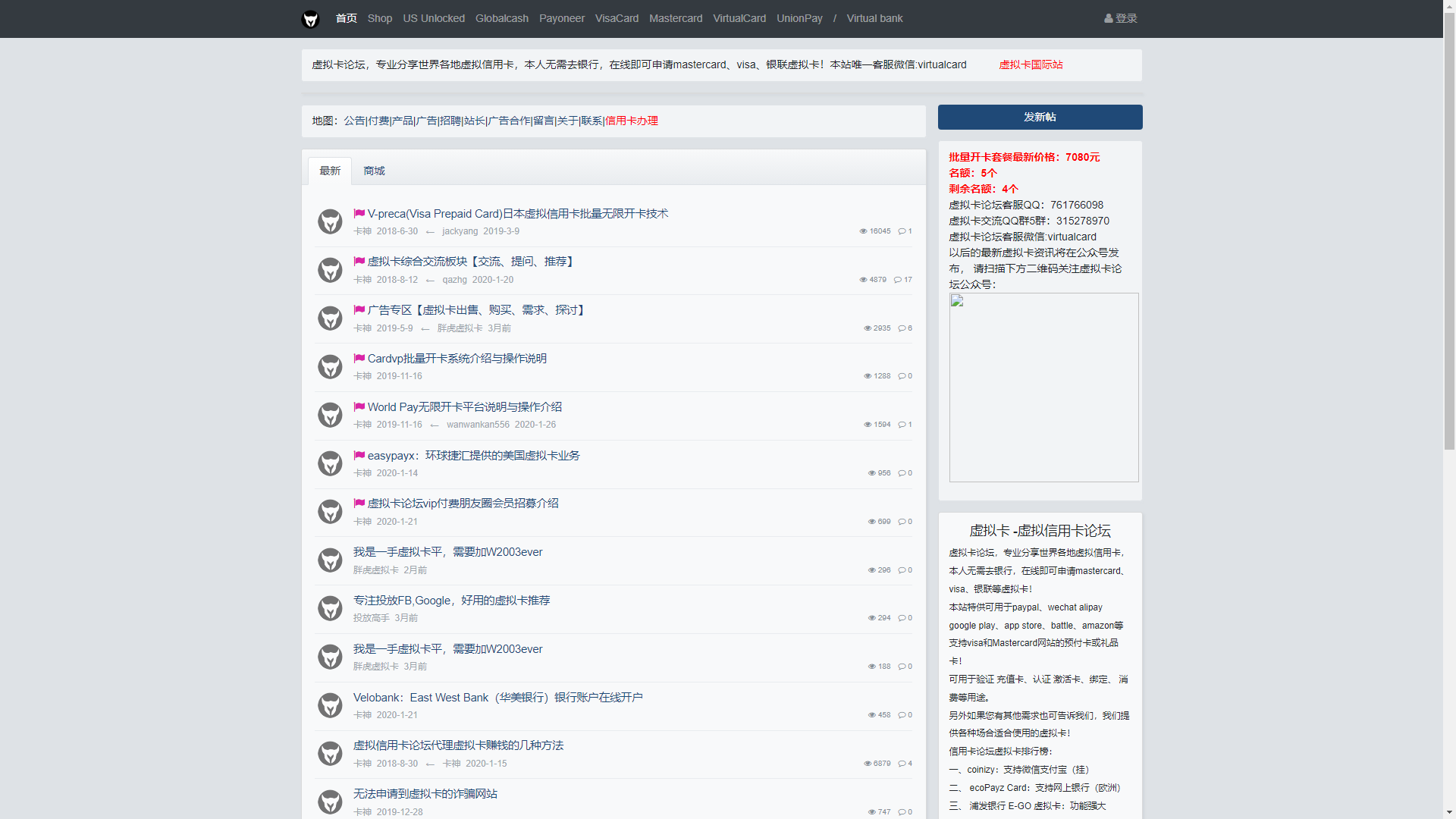The width and height of the screenshot is (1456, 819).
Task: Open the 信用卡办理 link in map row
Action: point(632,121)
